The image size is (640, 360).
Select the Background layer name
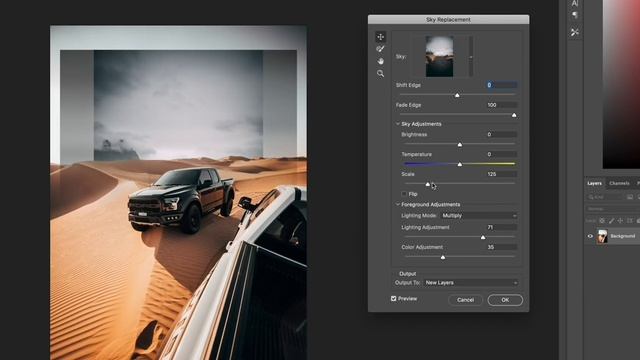tap(622, 236)
